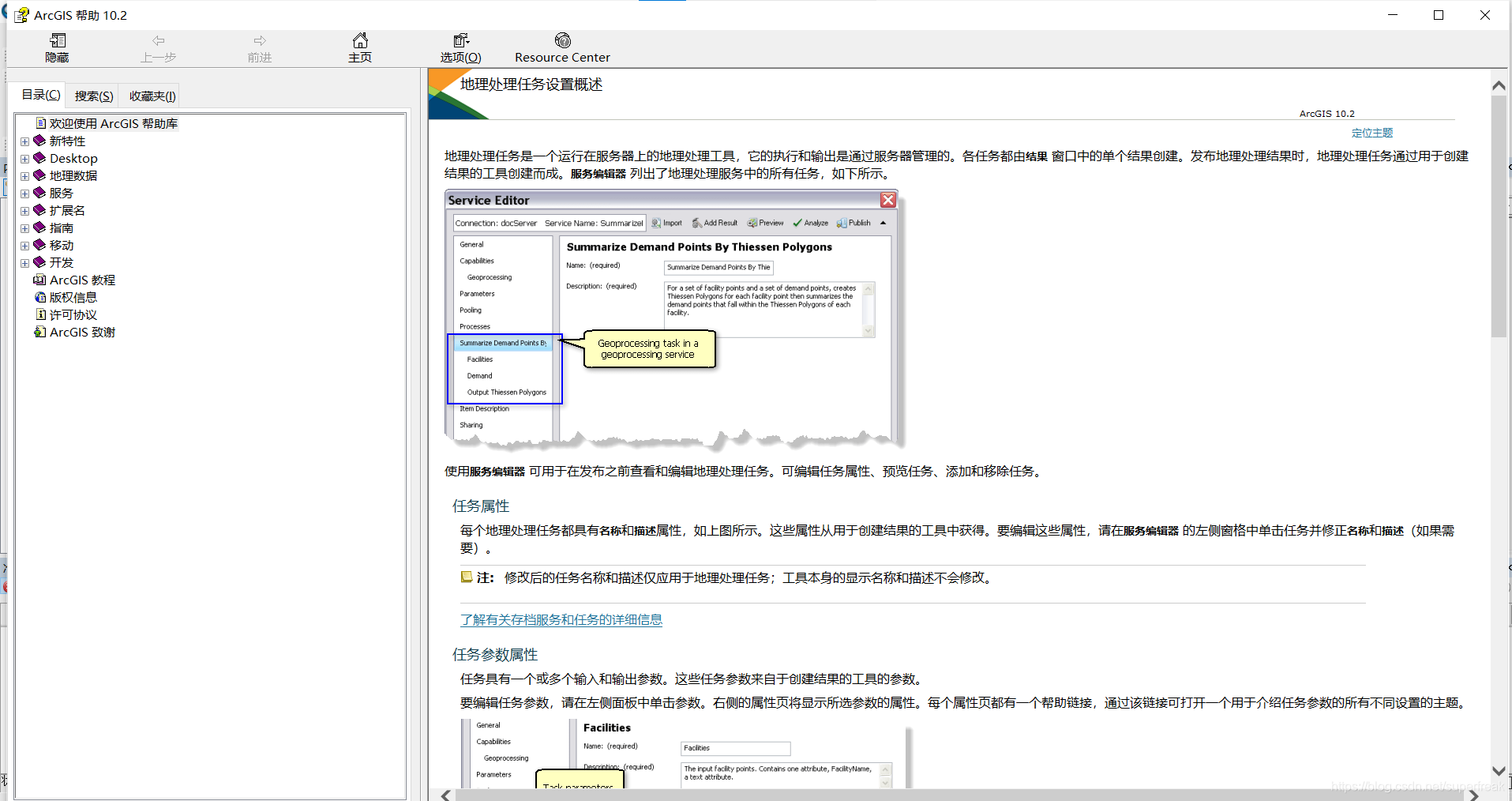Select the 地理数据 book icon
Viewport: 1512px width, 801px height.
[39, 175]
